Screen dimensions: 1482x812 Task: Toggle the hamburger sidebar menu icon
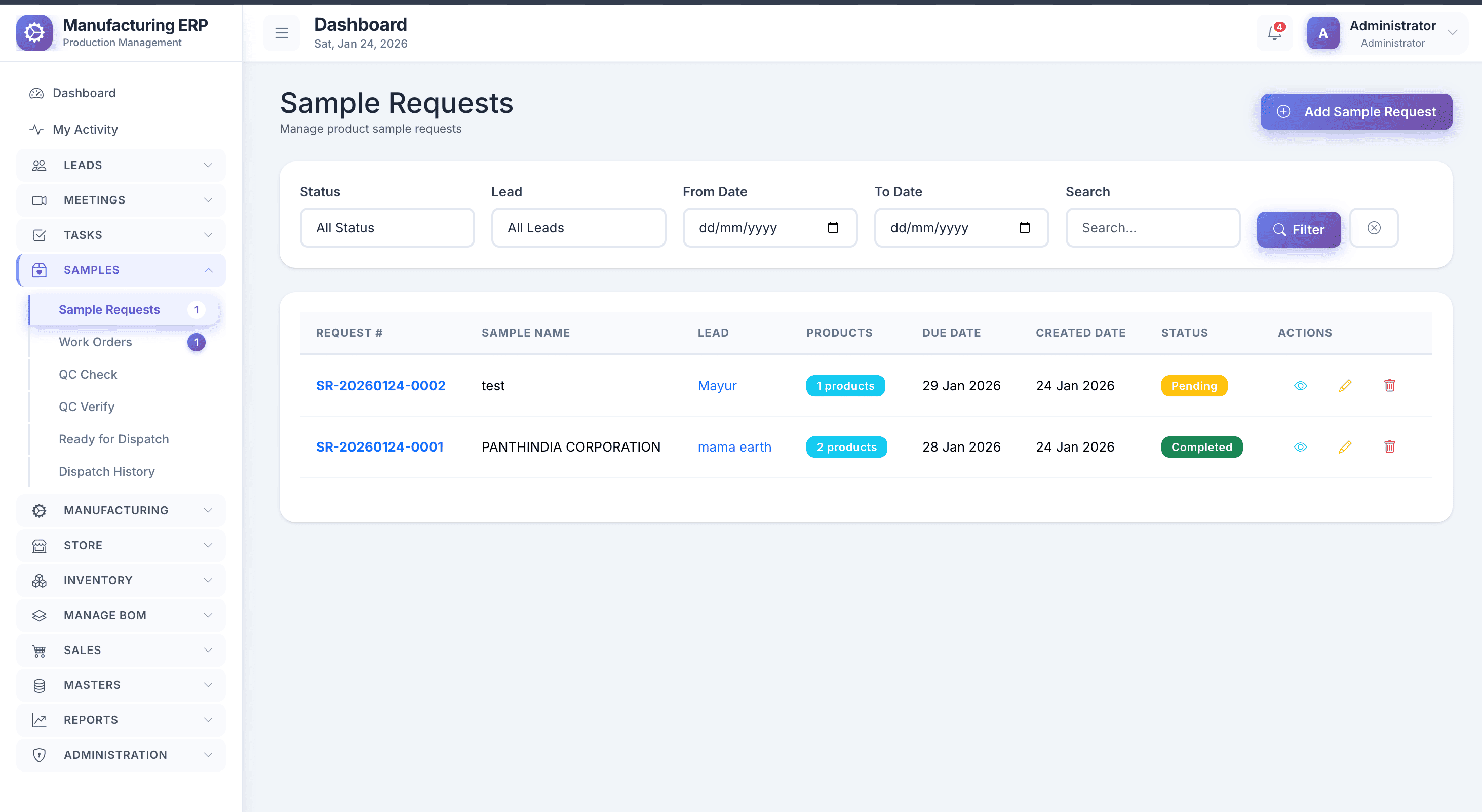click(x=281, y=33)
